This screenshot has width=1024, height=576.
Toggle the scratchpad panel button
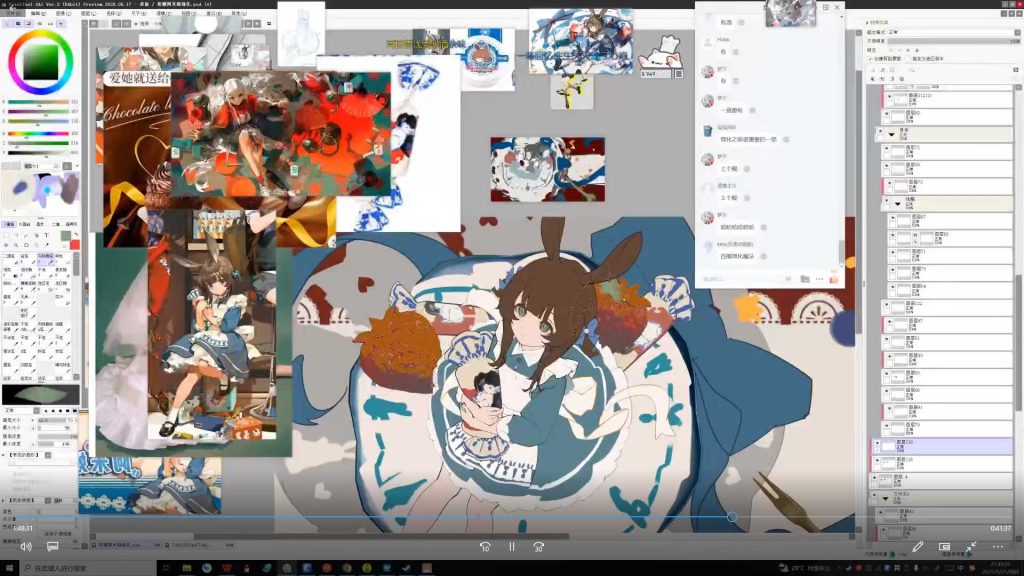click(61, 24)
